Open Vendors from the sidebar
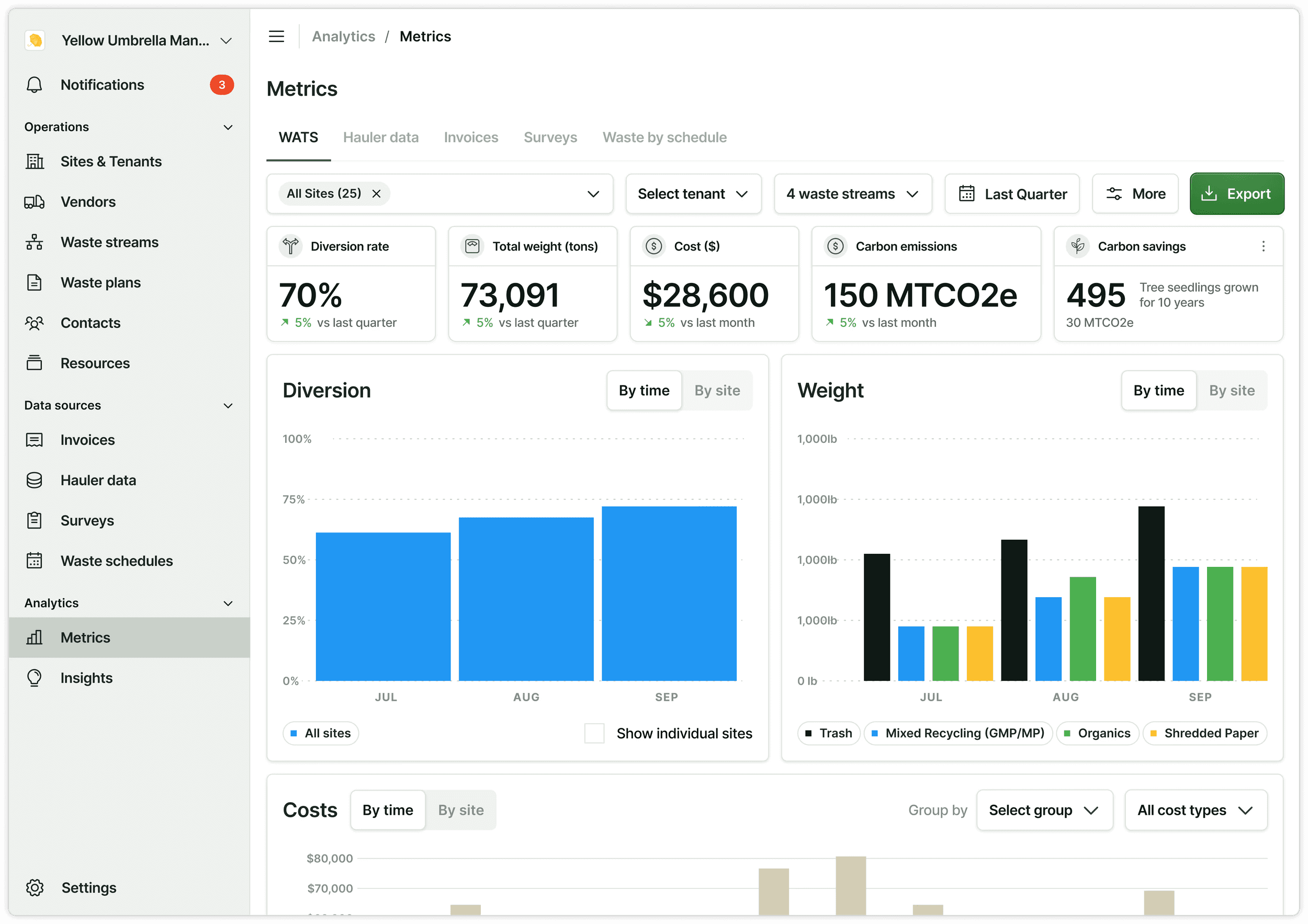This screenshot has width=1308, height=924. pyautogui.click(x=129, y=202)
